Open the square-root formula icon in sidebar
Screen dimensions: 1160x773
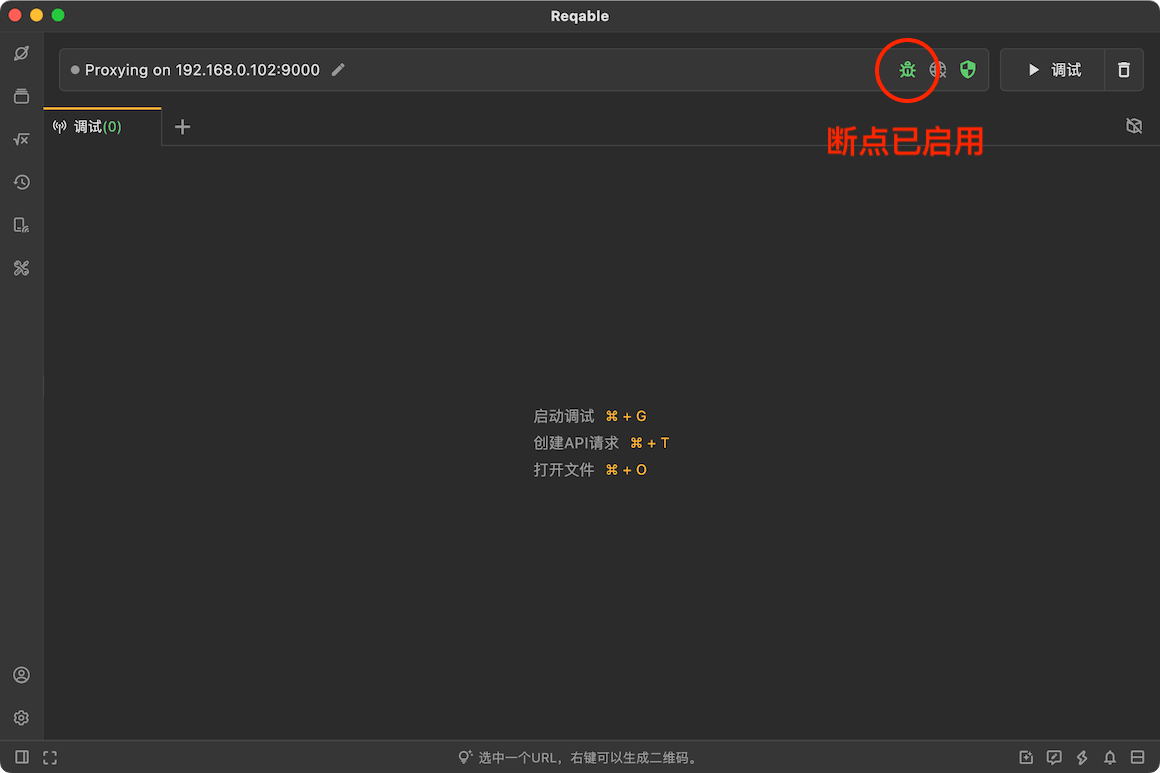[x=21, y=139]
